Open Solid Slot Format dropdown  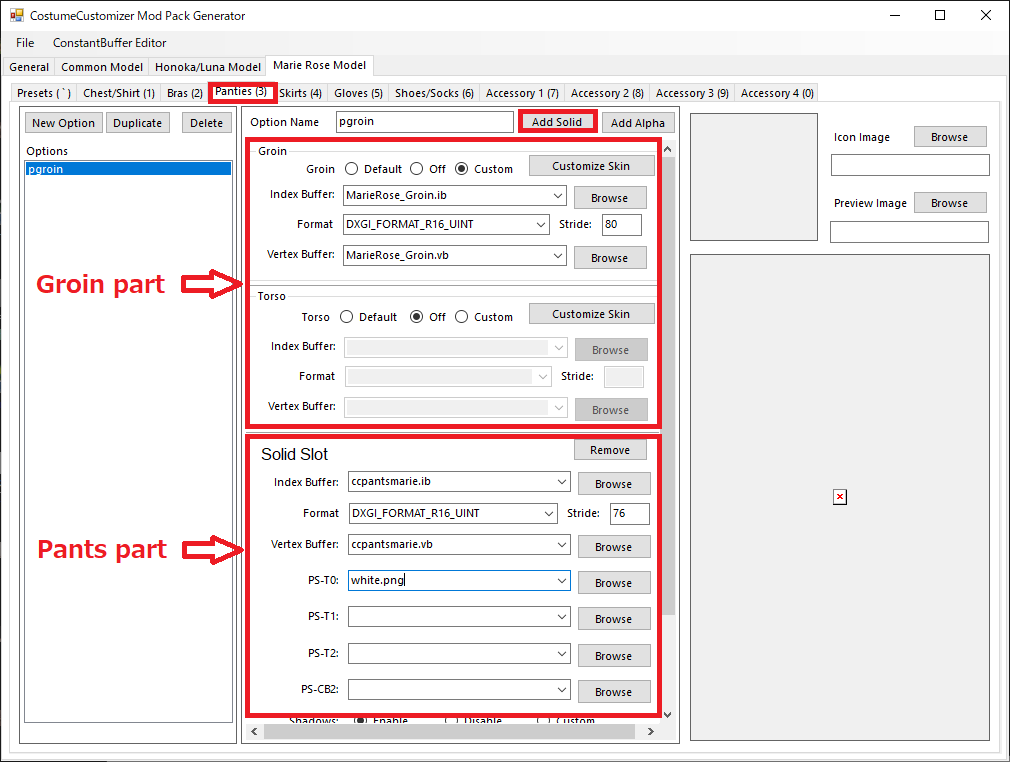point(549,513)
